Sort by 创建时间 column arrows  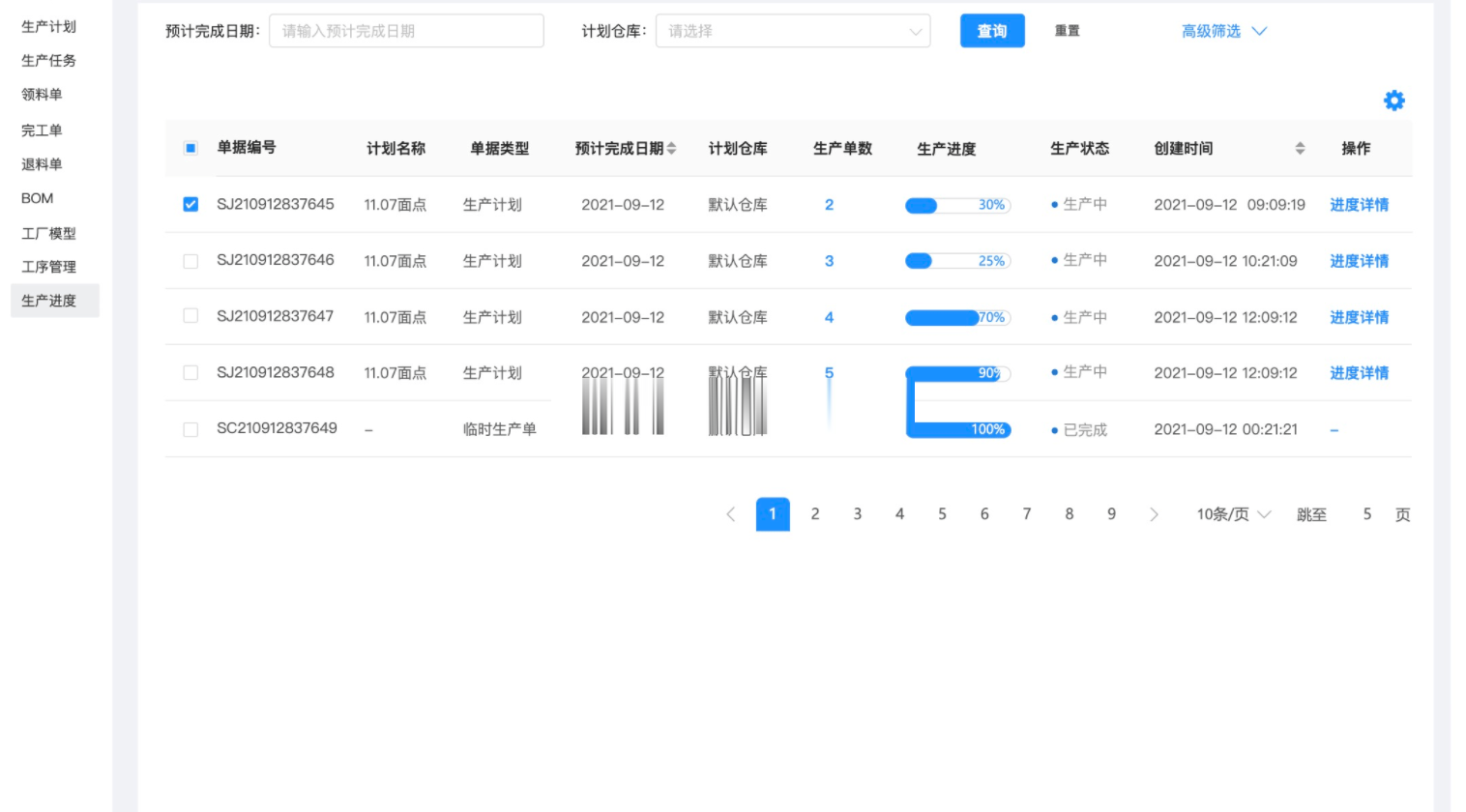click(1300, 148)
